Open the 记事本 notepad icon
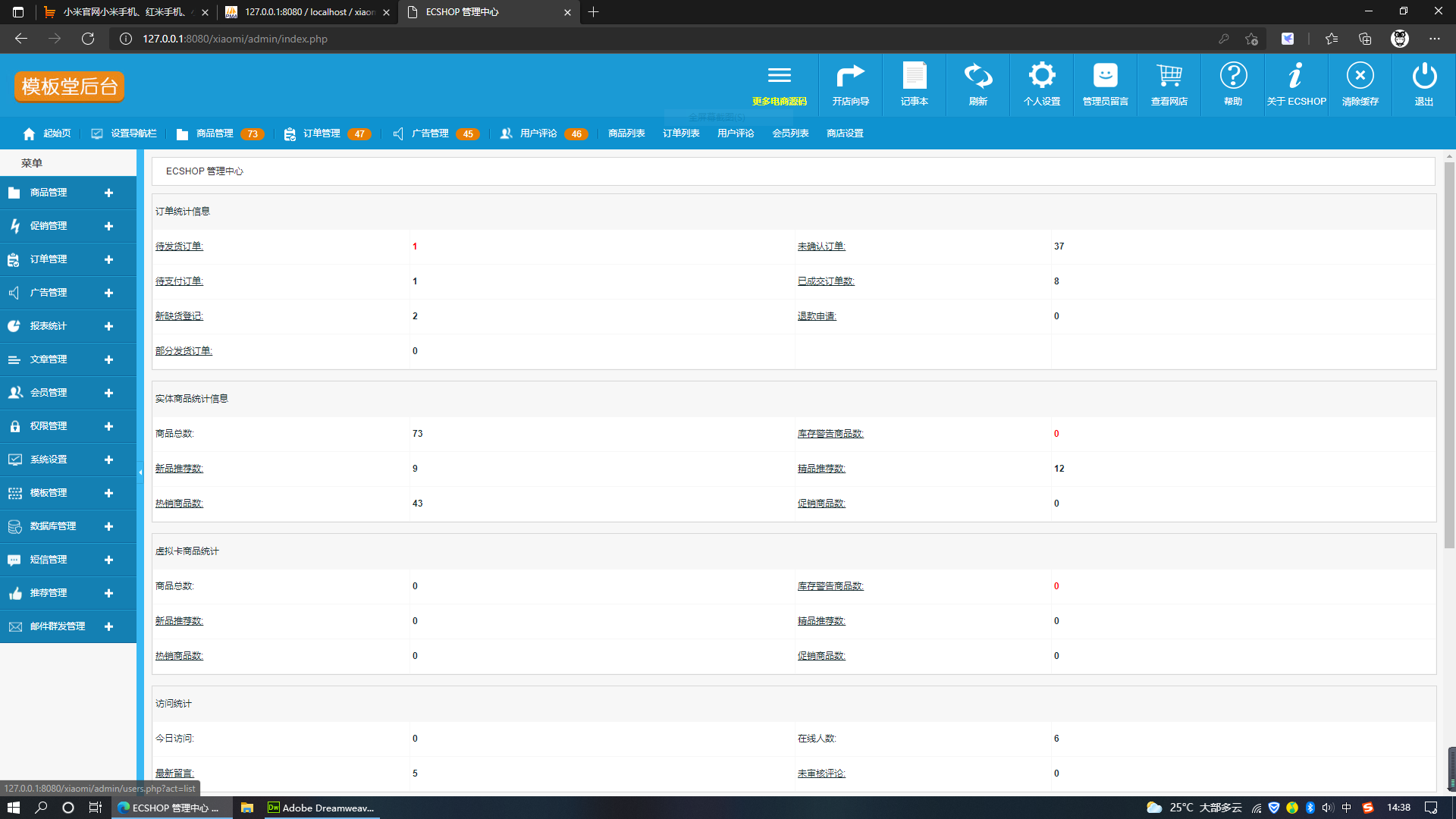Screen dimensions: 1456x819 914,76
